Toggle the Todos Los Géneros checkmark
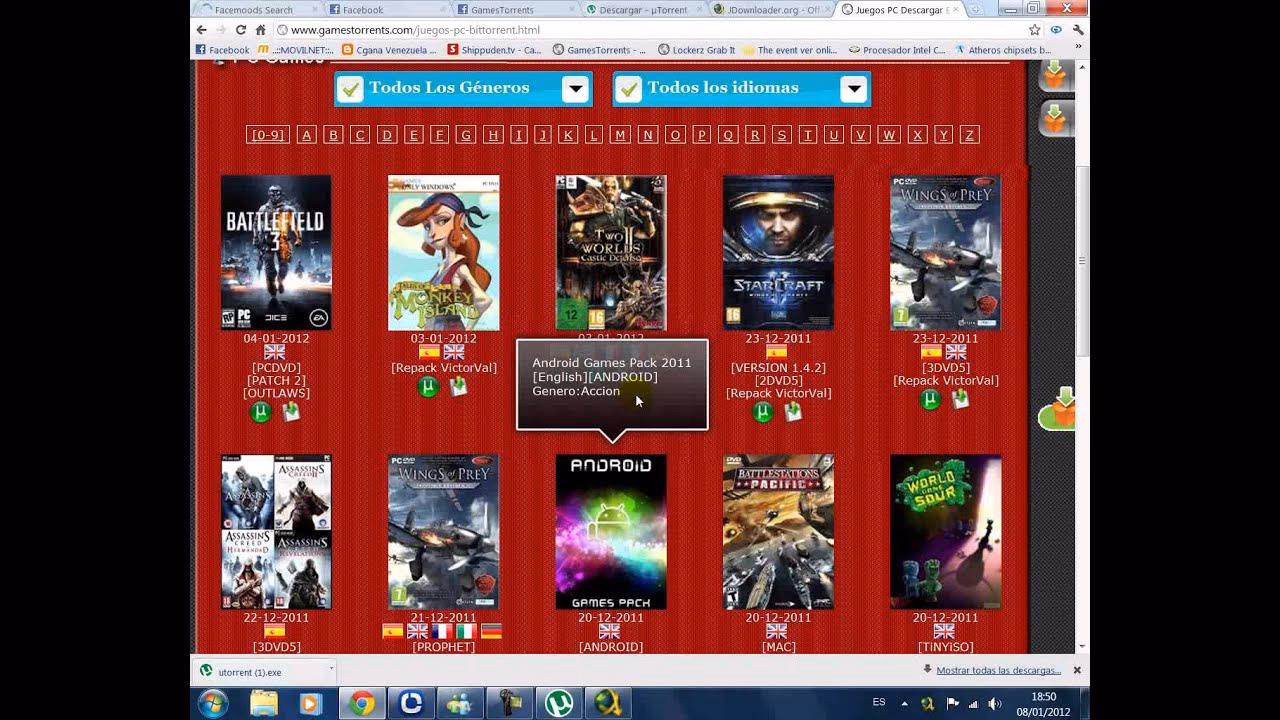 click(x=350, y=89)
